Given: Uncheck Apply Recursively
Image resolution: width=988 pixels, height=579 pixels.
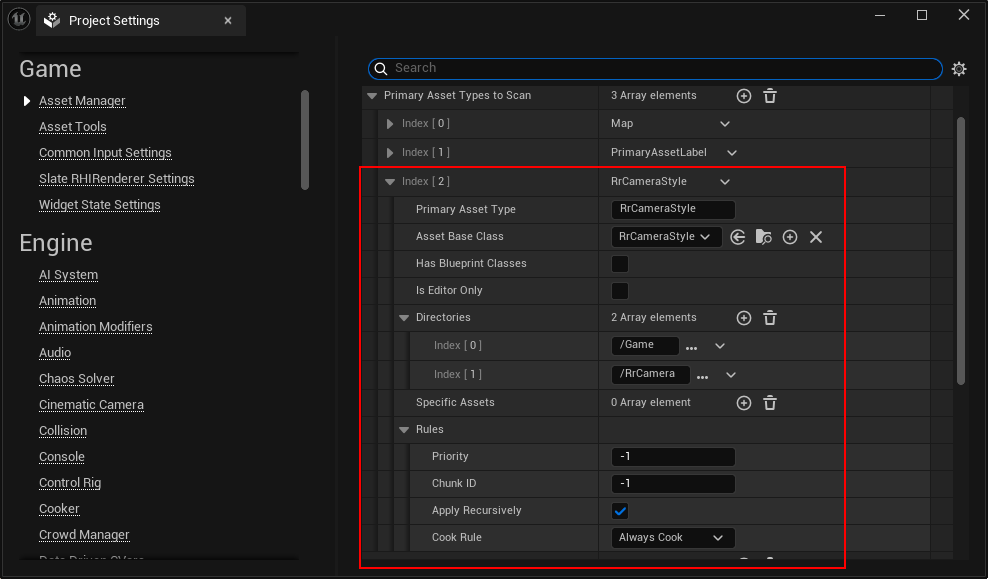Looking at the screenshot, I should click(x=620, y=511).
